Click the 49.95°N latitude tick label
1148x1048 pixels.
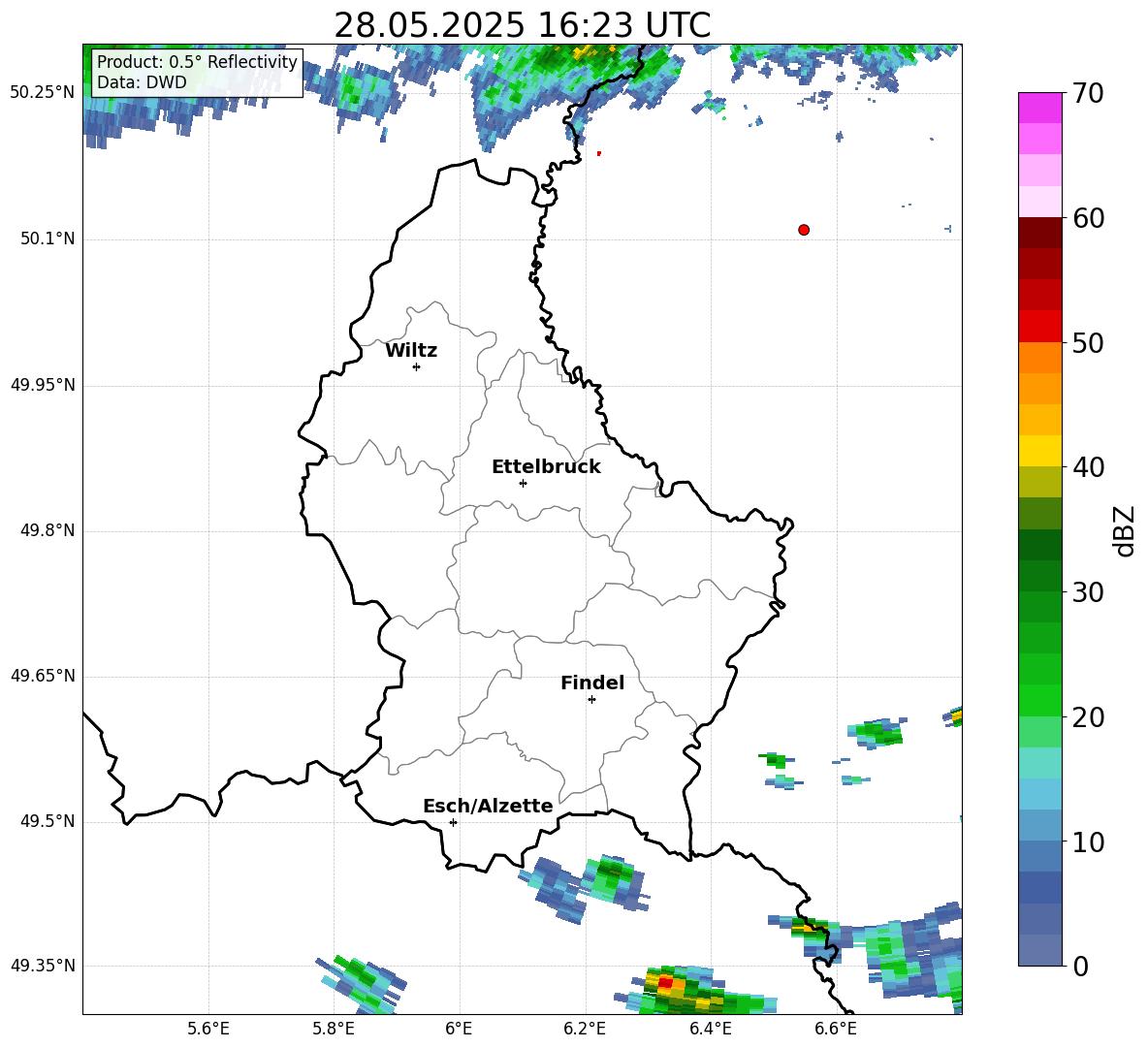point(43,385)
